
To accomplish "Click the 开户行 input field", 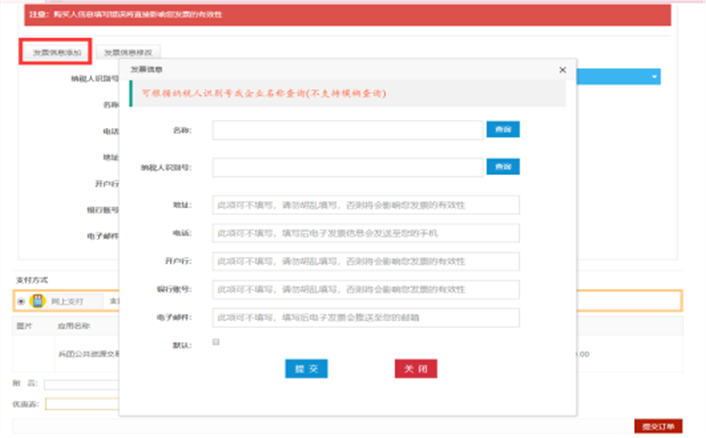I will pyautogui.click(x=366, y=261).
